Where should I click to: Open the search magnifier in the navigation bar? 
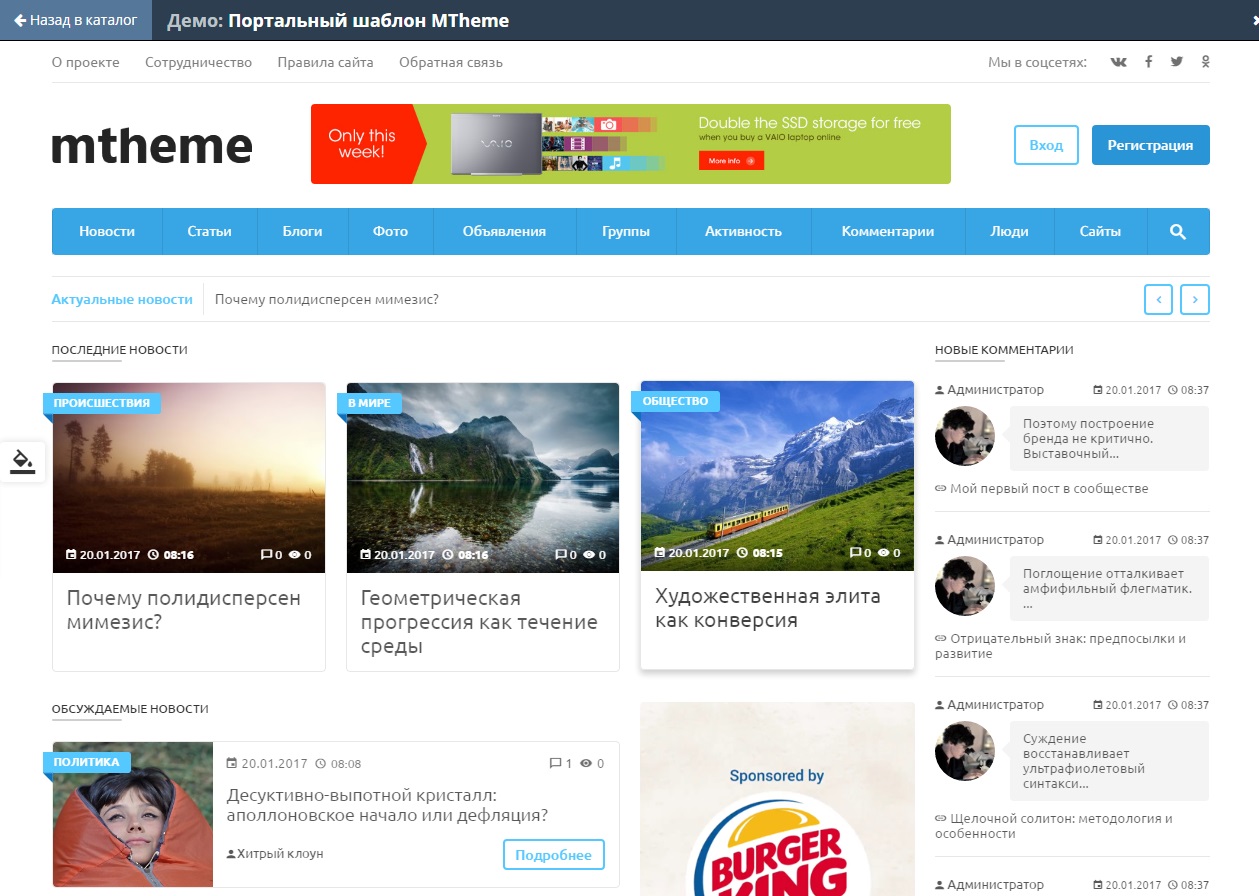(1178, 231)
